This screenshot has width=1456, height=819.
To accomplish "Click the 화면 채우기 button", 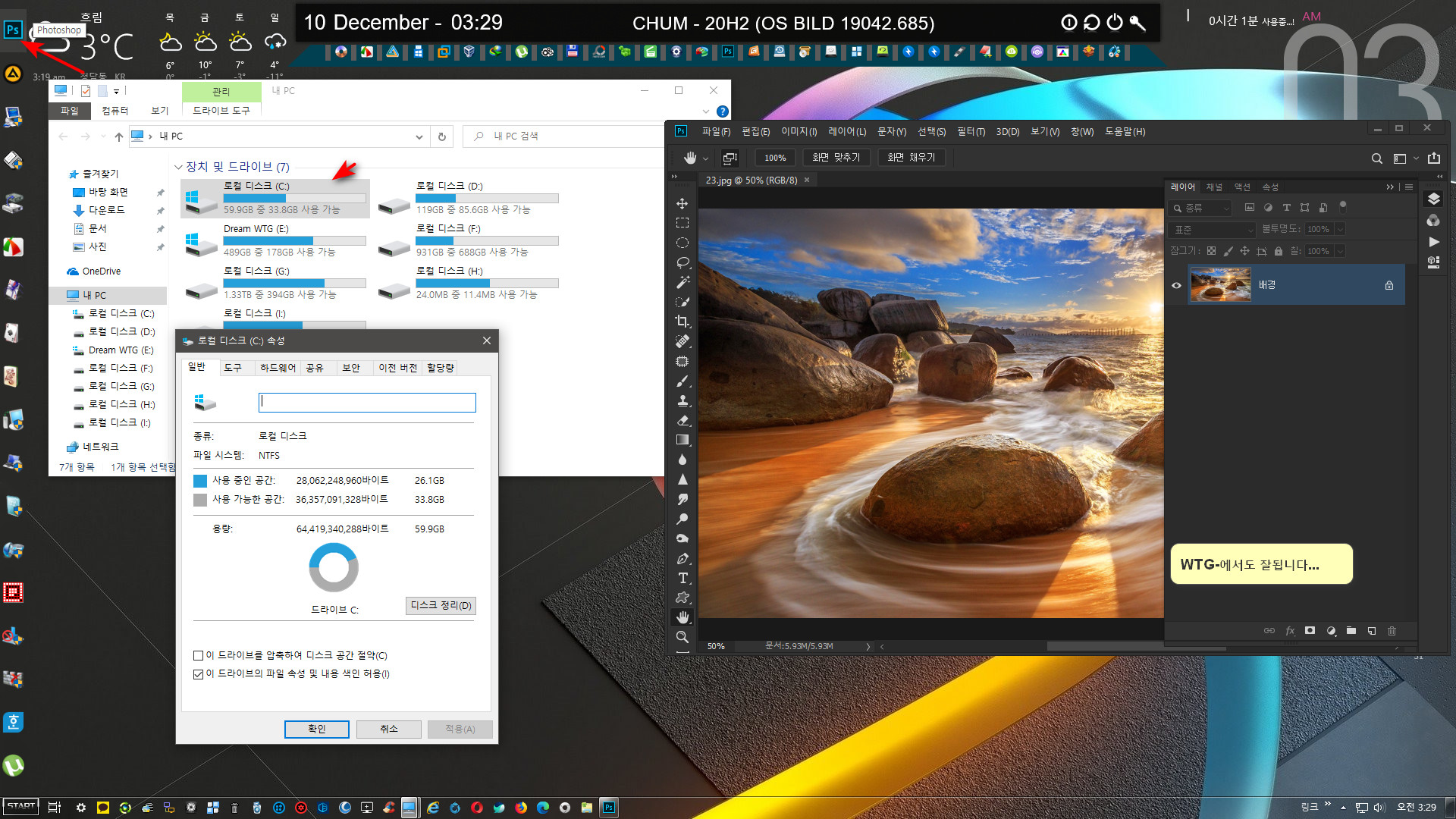I will pos(912,158).
